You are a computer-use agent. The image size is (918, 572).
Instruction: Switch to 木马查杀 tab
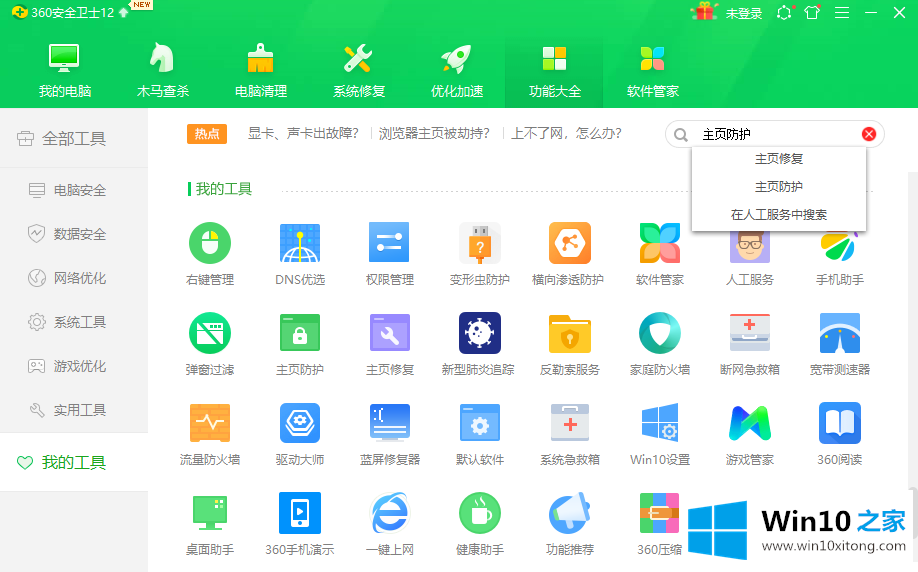[163, 70]
